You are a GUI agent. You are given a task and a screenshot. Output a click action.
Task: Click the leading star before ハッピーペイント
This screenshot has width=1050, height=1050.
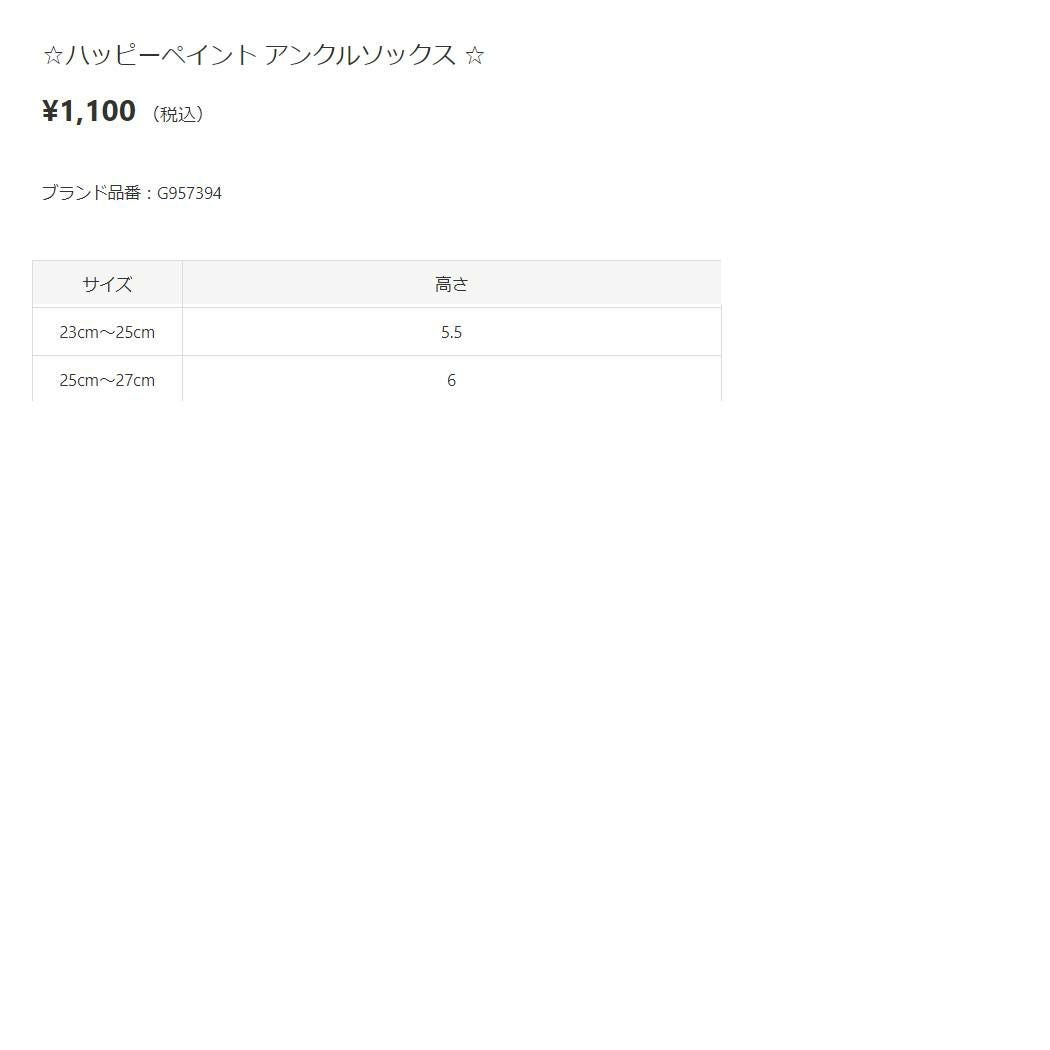53,56
